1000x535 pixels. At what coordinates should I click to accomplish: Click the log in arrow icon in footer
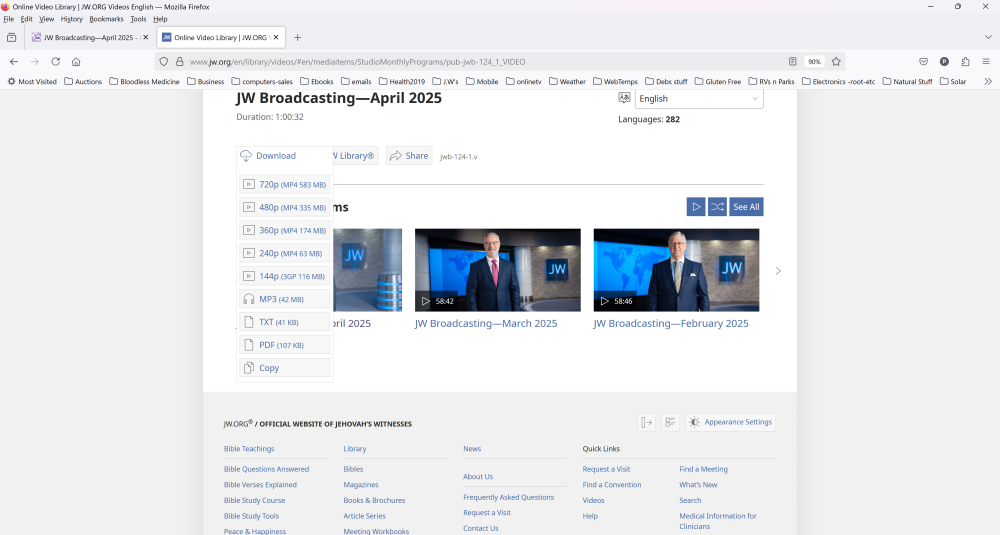click(647, 422)
